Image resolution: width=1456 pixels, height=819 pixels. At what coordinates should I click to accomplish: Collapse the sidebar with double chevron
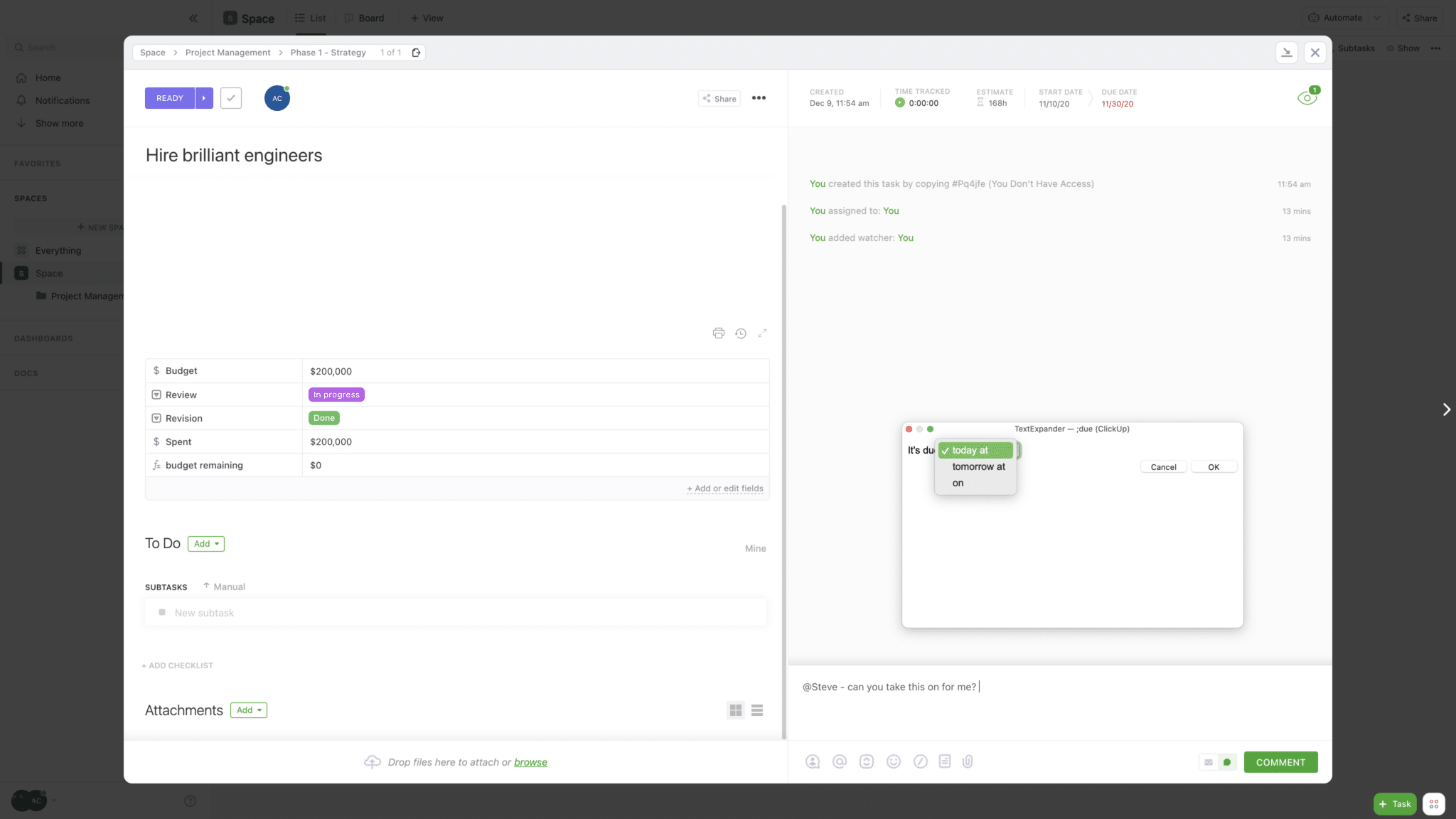tap(193, 18)
